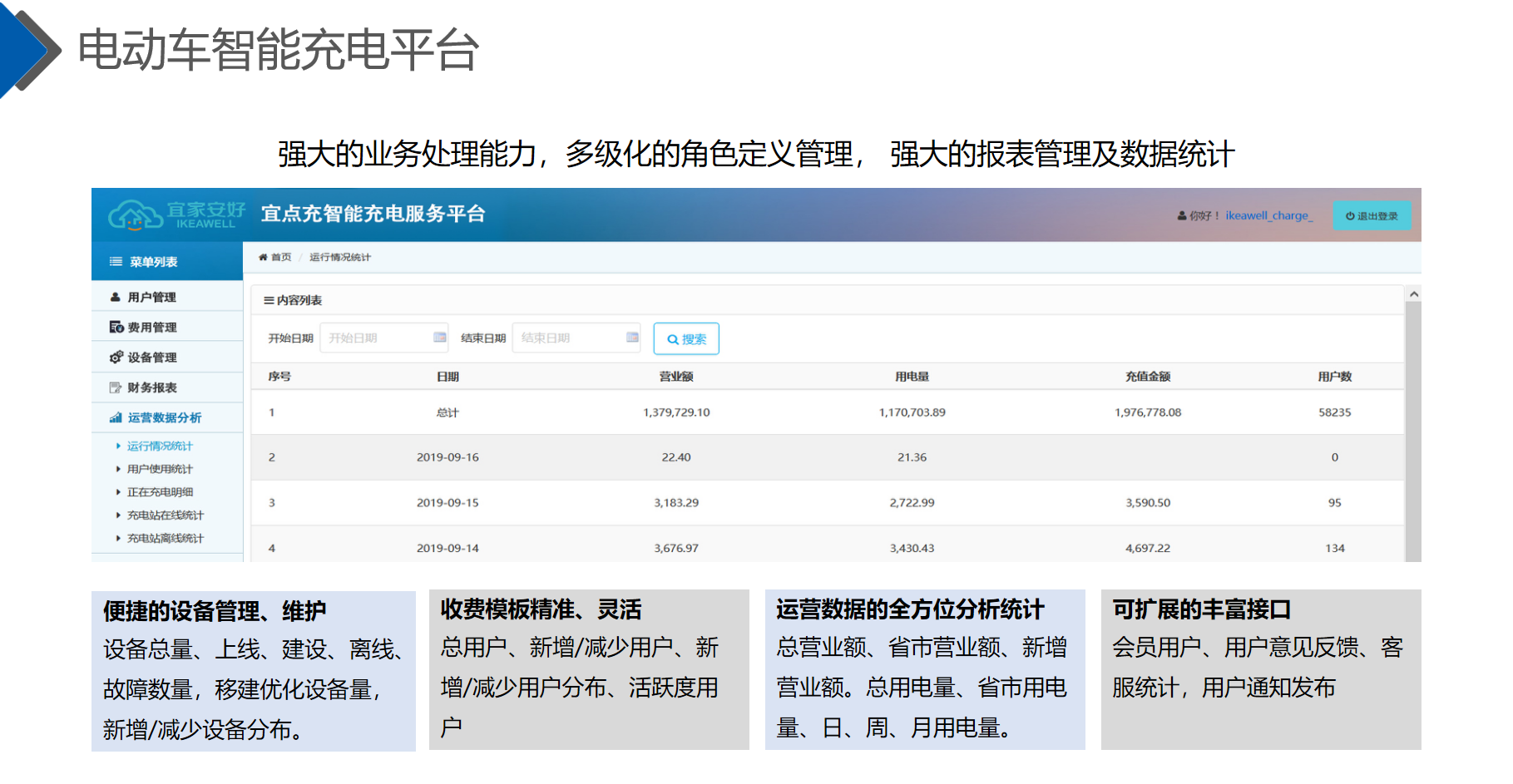Click recharge amount 3,590.50
1513x784 pixels.
pos(1148,503)
